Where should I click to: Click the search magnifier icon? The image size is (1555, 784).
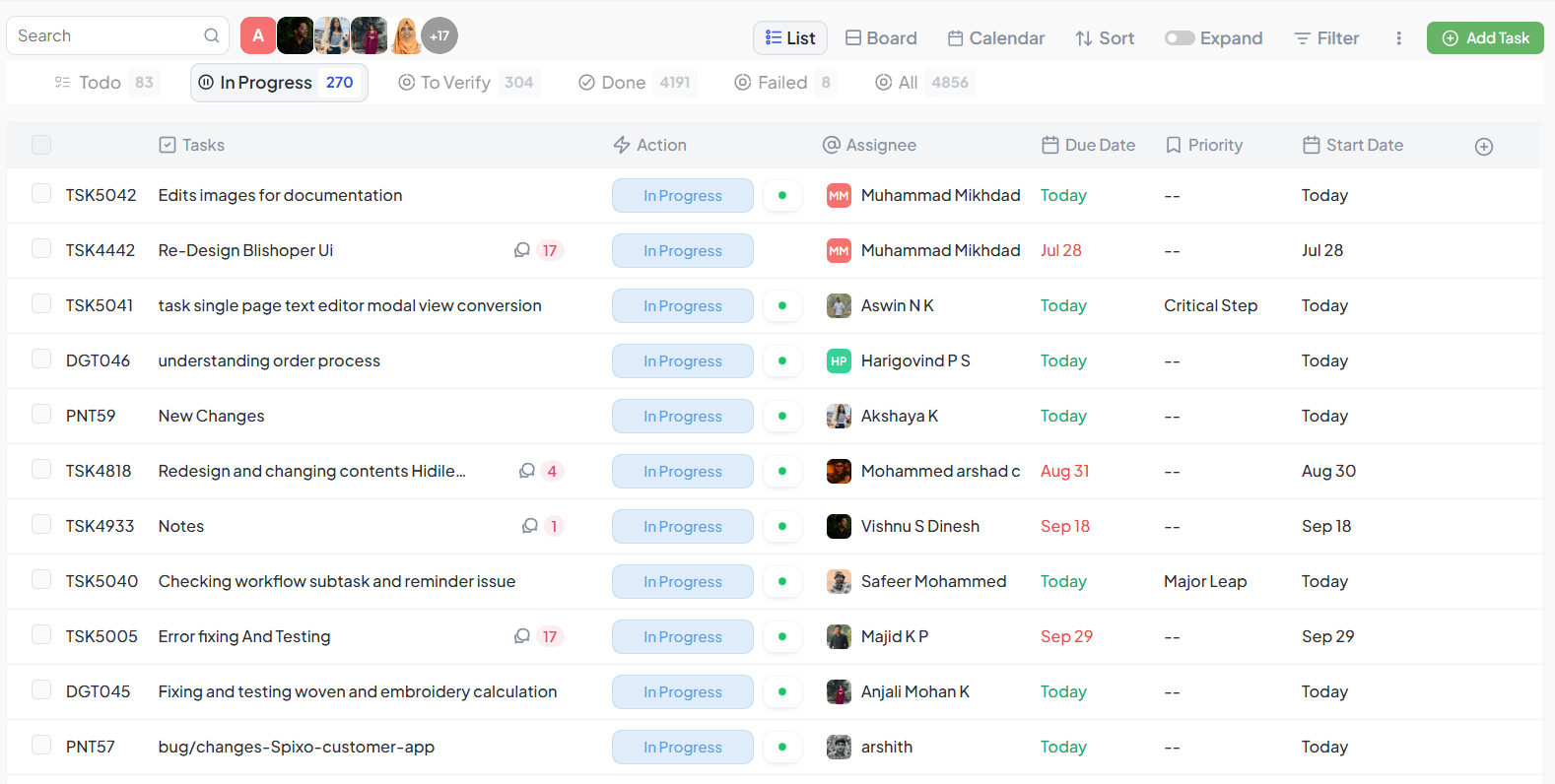tap(211, 36)
